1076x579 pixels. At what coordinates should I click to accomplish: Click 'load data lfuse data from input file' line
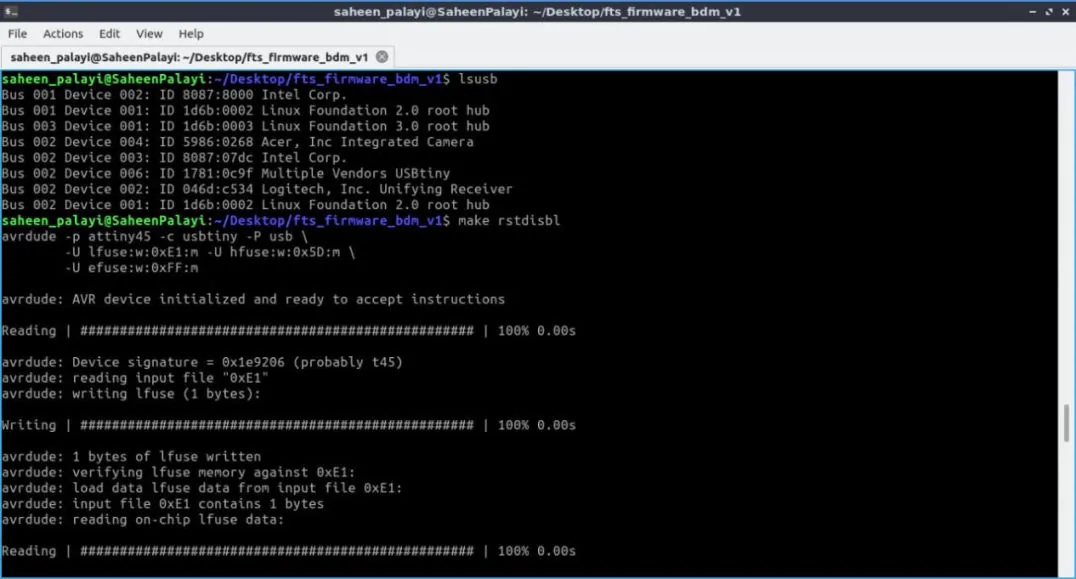202,488
